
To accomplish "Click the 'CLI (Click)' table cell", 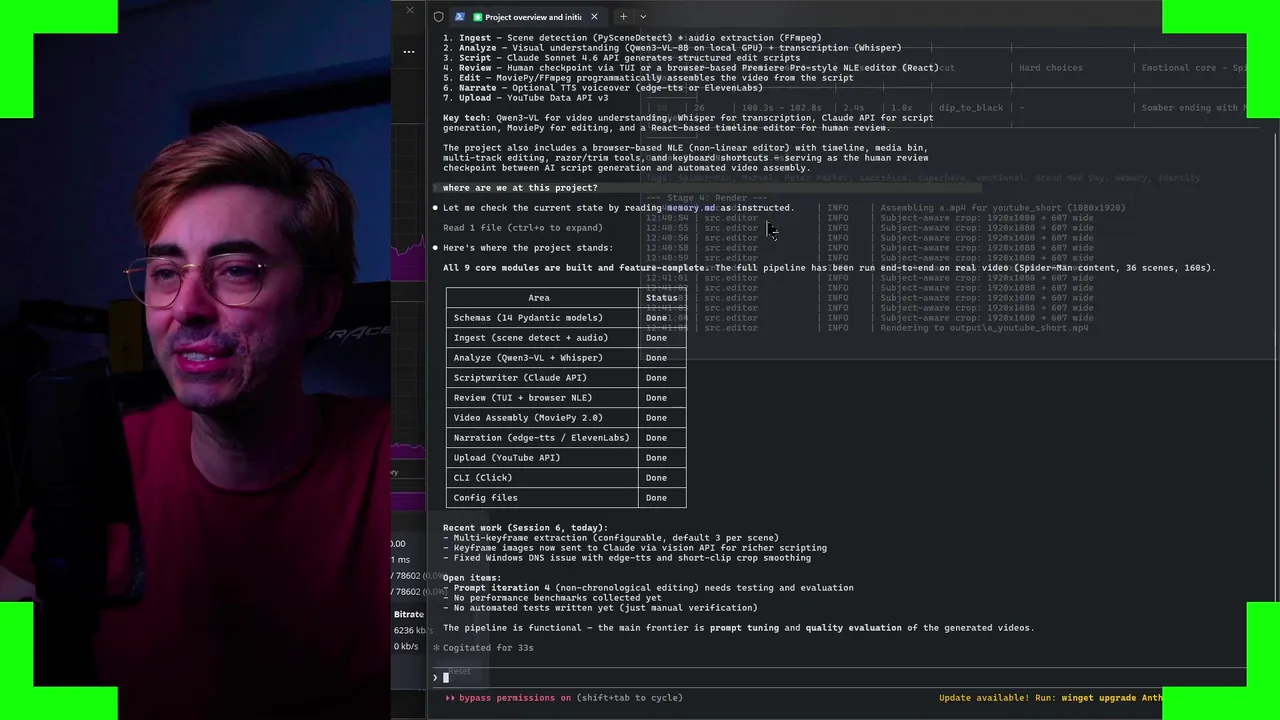I will click(x=542, y=478).
